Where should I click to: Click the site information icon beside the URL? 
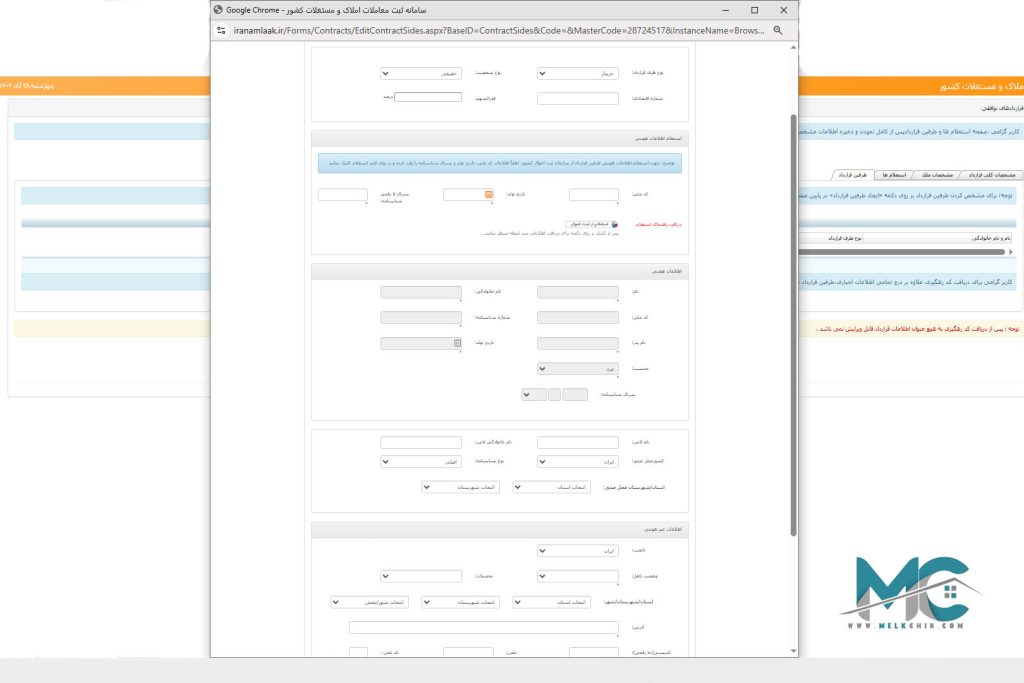221,31
